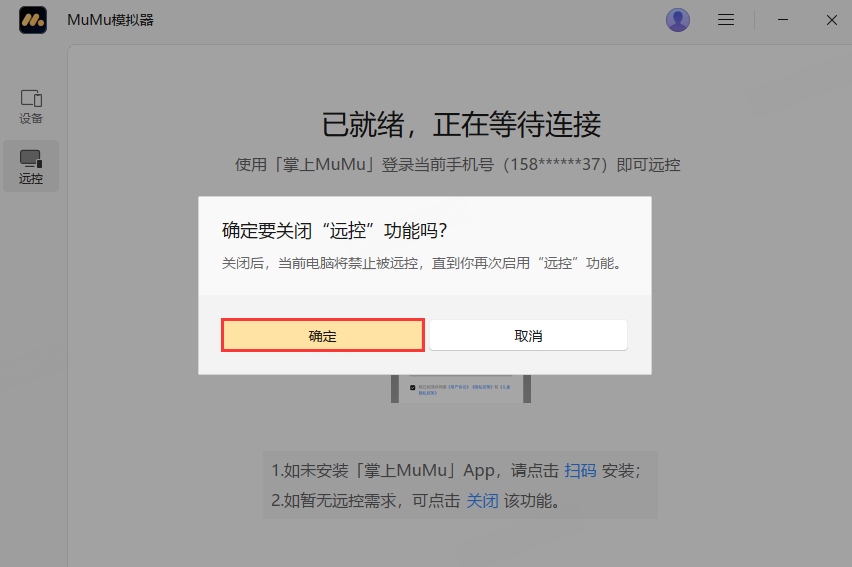The image size is (852, 567).
Task: Select the 远控 sidebar icon
Action: 31,166
